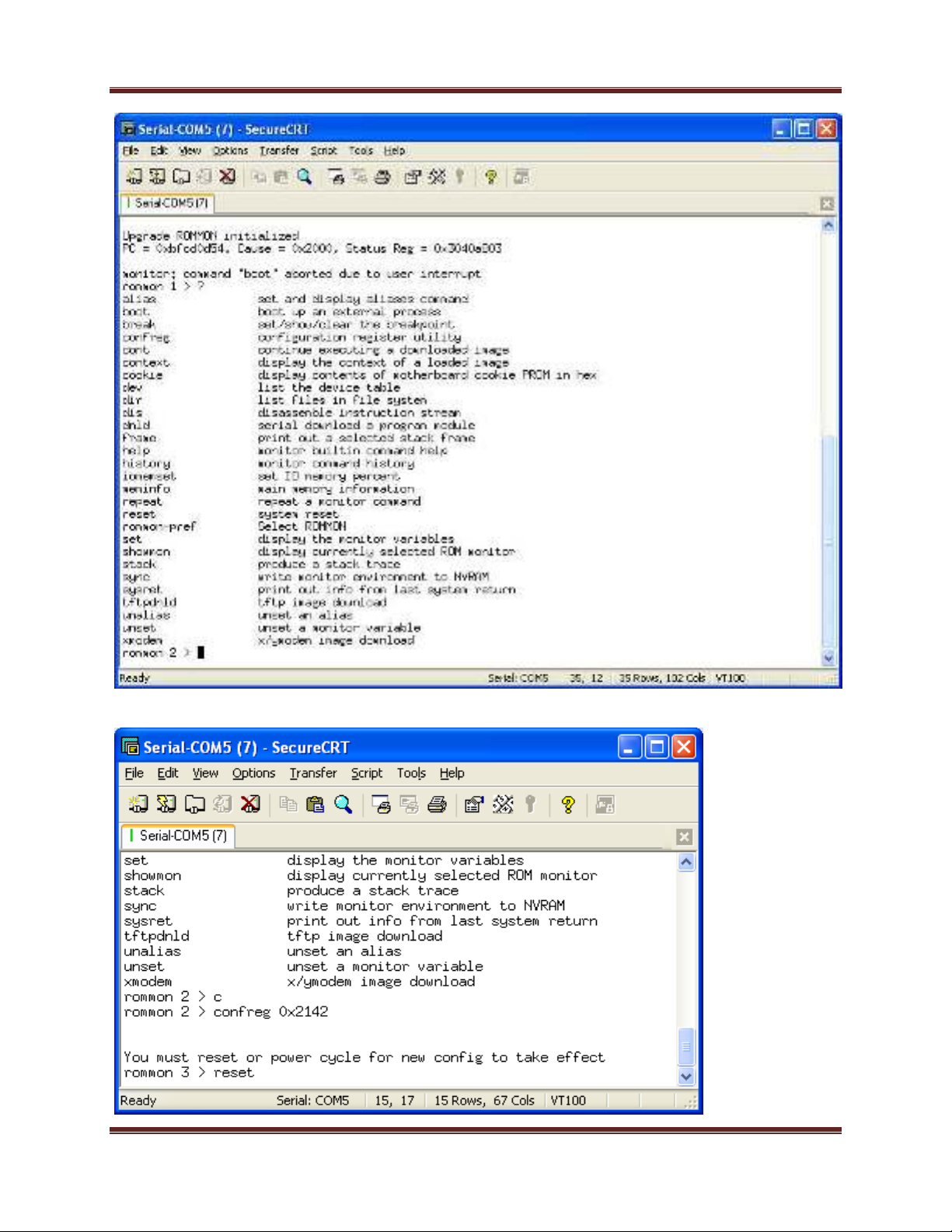Click Paste clipboard icon in the 15-row SecureCRT window

click(315, 804)
